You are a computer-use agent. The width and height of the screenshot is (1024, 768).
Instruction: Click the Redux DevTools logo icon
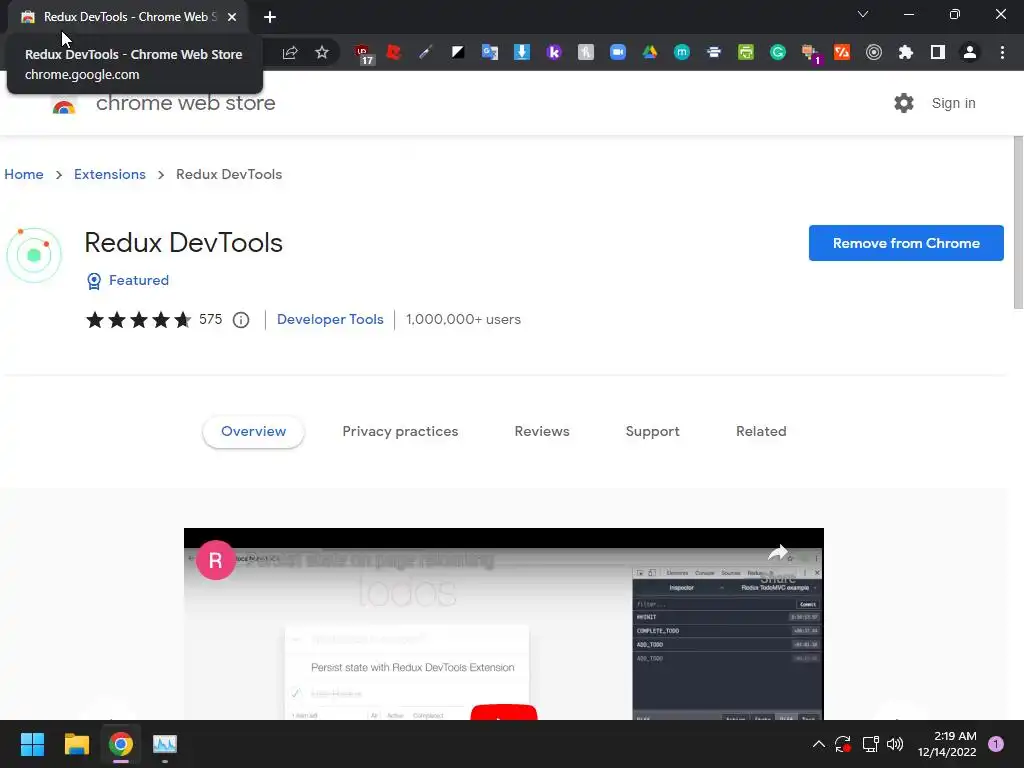(x=34, y=255)
